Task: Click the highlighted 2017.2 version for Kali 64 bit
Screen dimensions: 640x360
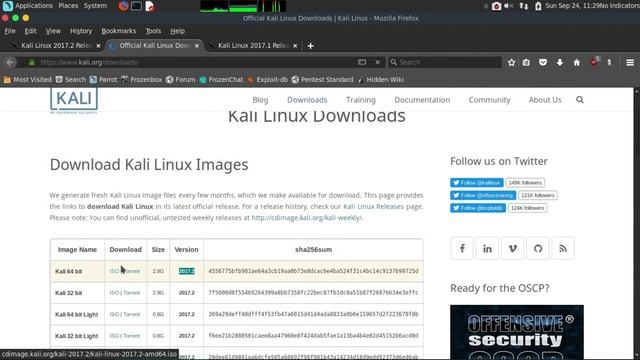Action: click(187, 271)
